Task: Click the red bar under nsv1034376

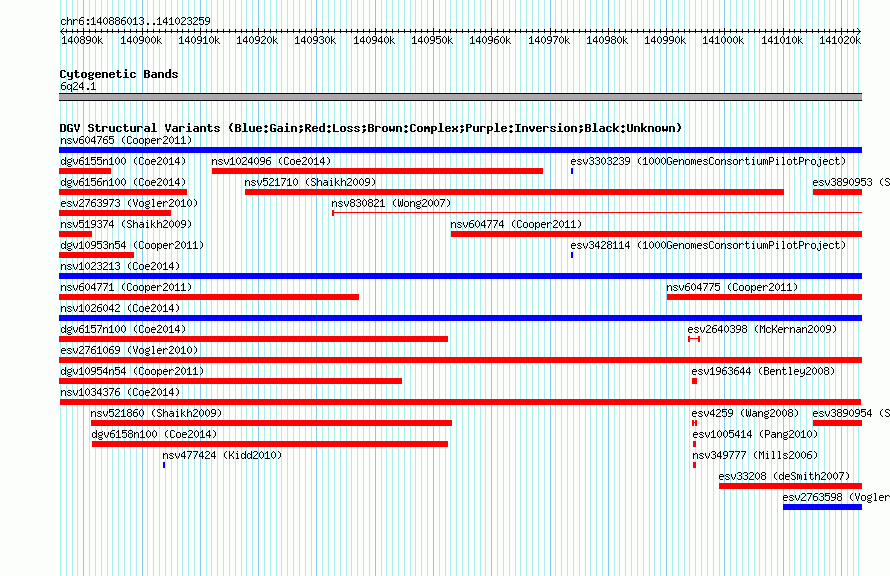Action: (460, 402)
